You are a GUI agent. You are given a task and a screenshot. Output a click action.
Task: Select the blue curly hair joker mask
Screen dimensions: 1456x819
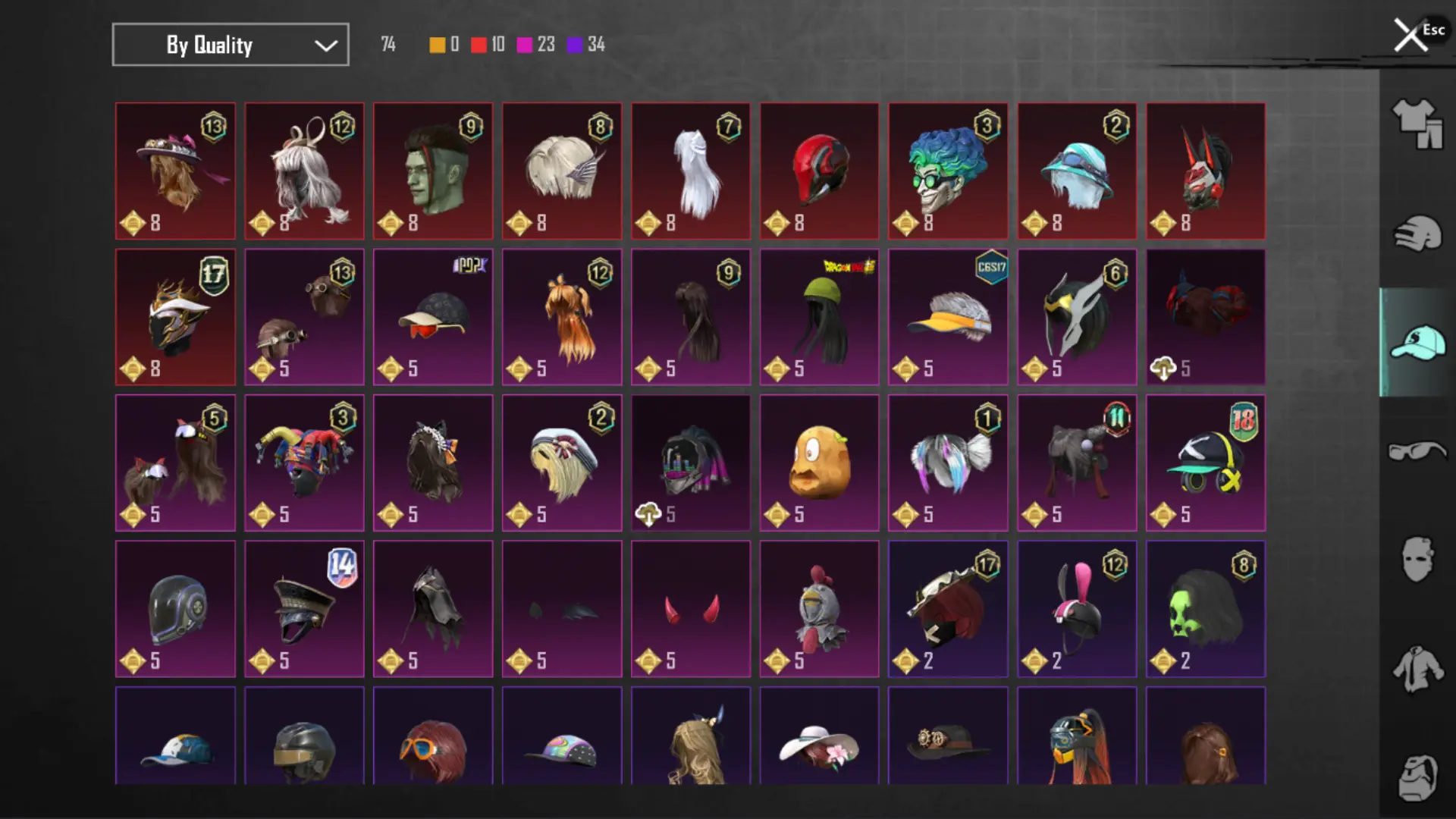click(x=948, y=171)
